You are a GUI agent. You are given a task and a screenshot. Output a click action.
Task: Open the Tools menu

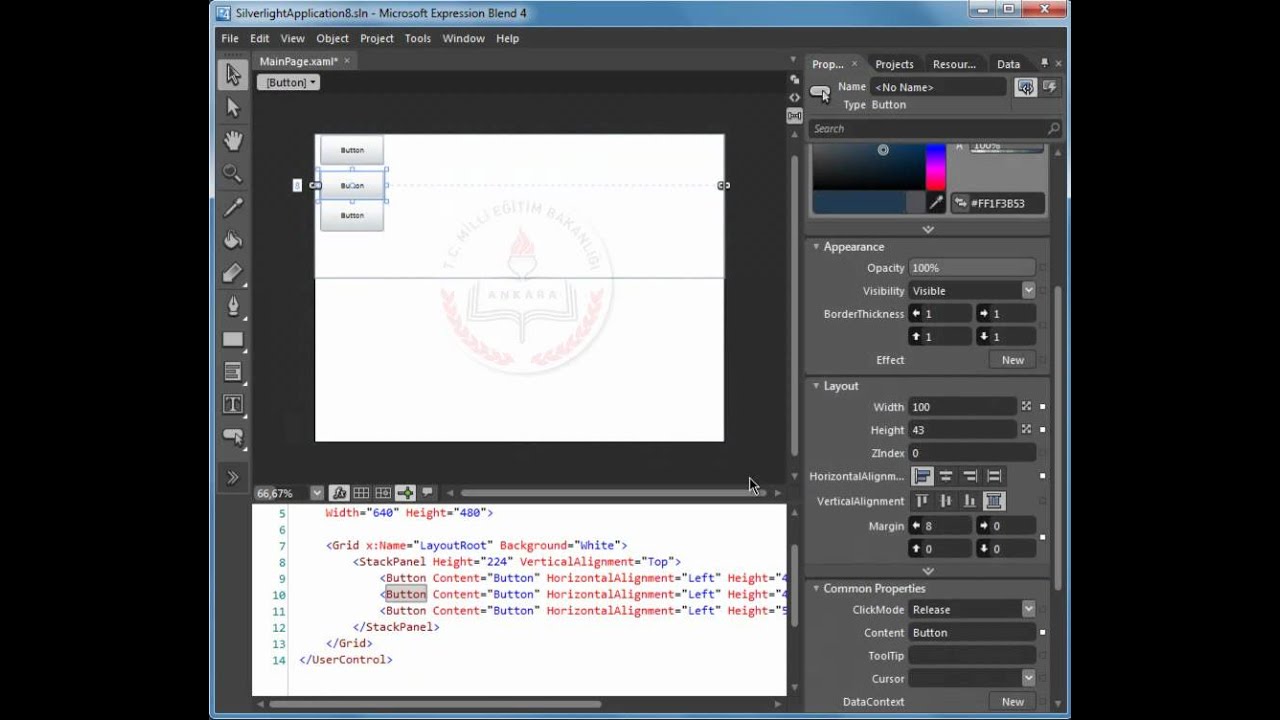pos(418,38)
